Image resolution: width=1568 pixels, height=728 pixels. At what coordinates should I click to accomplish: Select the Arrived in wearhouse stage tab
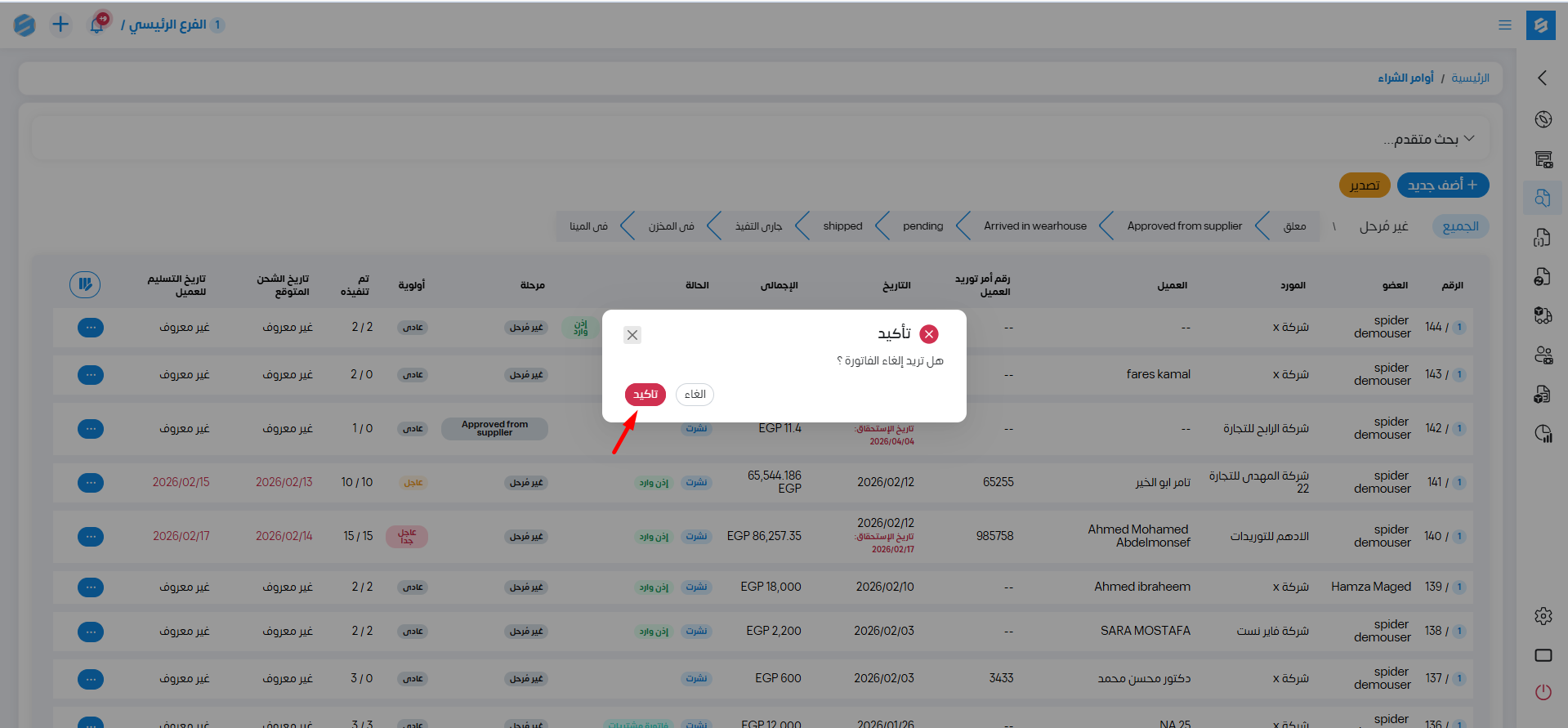(1034, 226)
